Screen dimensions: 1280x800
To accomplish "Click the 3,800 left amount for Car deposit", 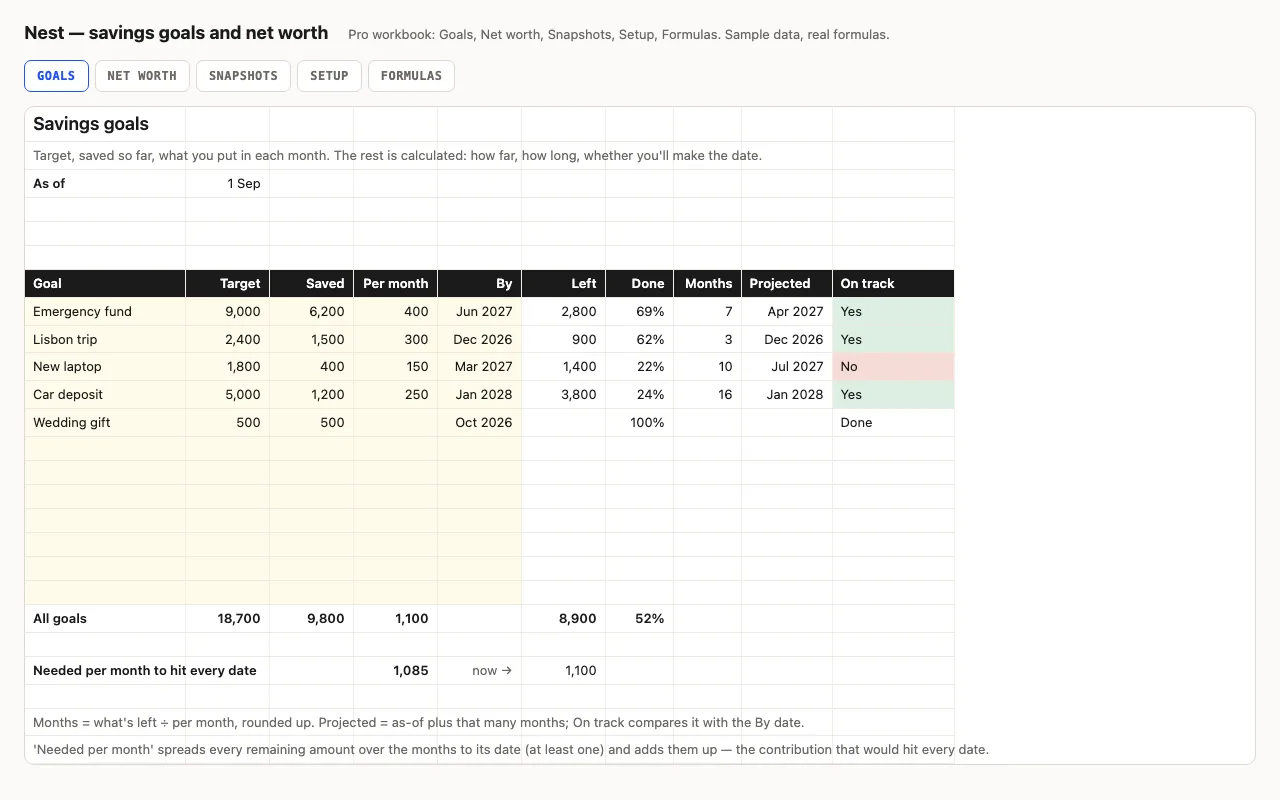I will point(564,395).
